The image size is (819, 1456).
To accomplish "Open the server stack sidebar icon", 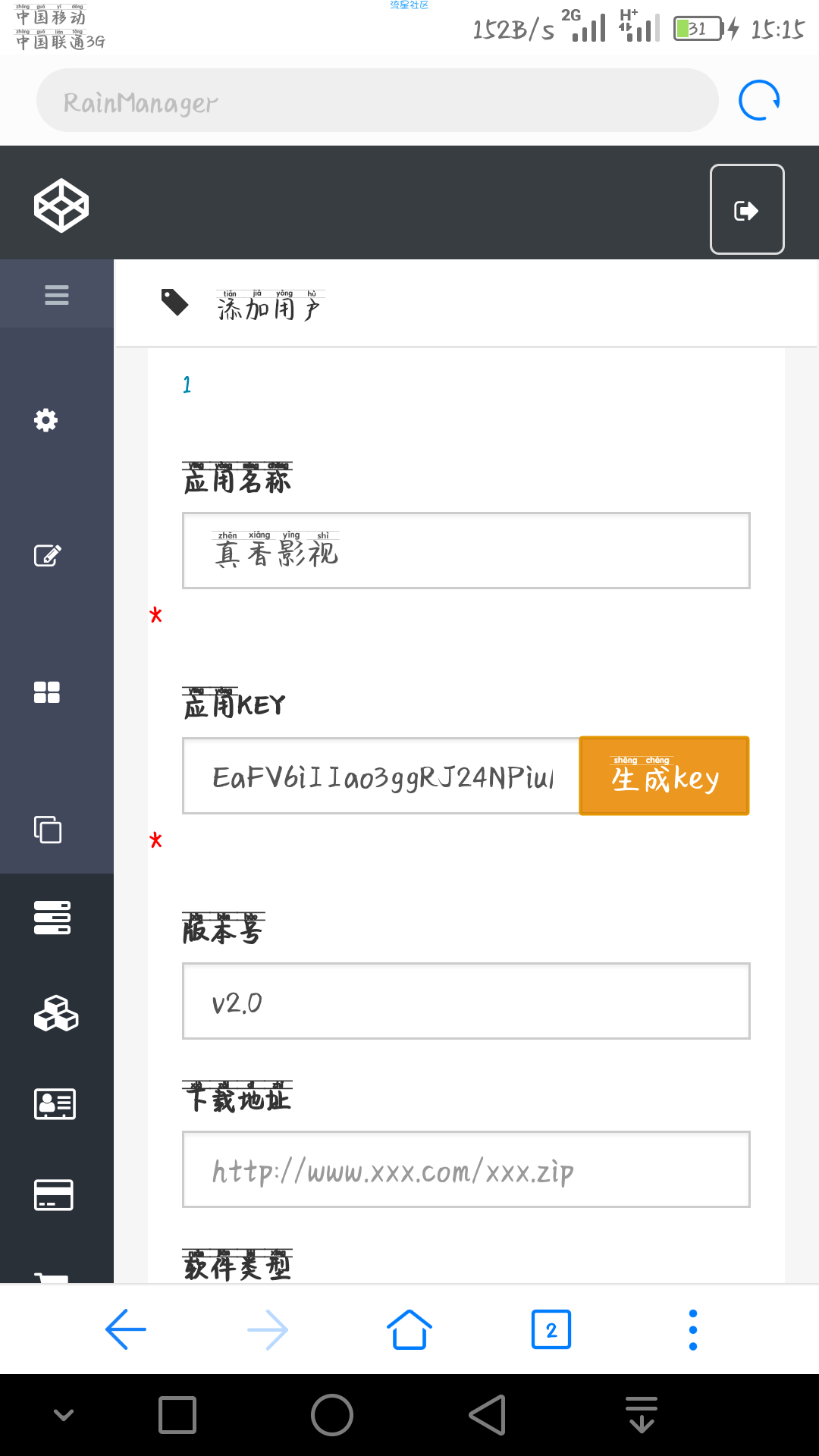I will (52, 918).
